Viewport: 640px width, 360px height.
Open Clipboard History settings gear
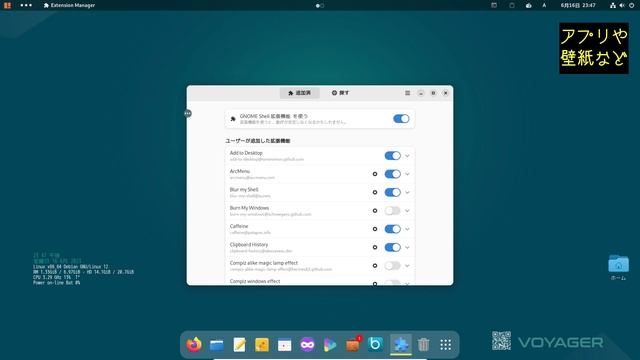click(x=375, y=247)
